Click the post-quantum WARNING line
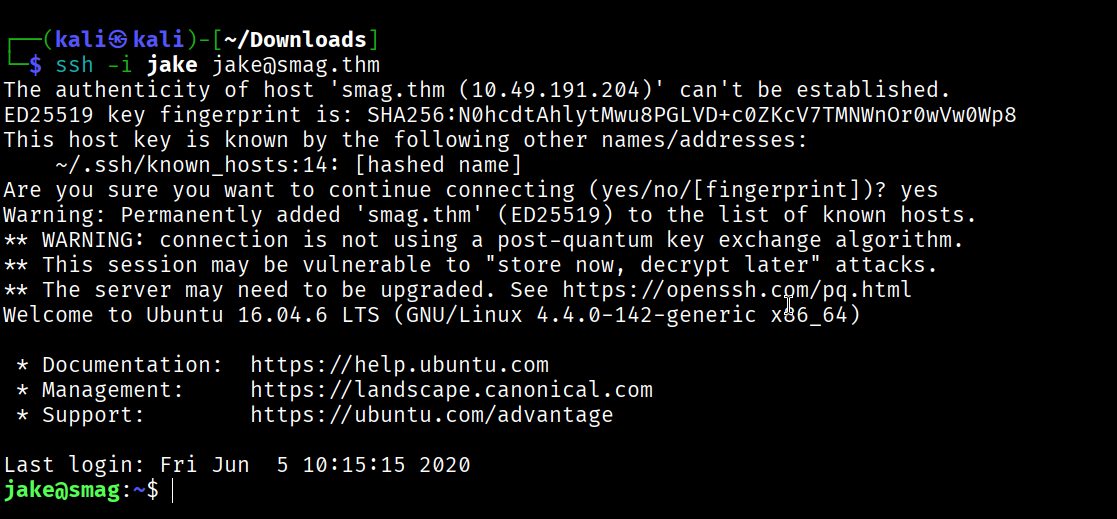Image resolution: width=1117 pixels, height=519 pixels. (483, 240)
